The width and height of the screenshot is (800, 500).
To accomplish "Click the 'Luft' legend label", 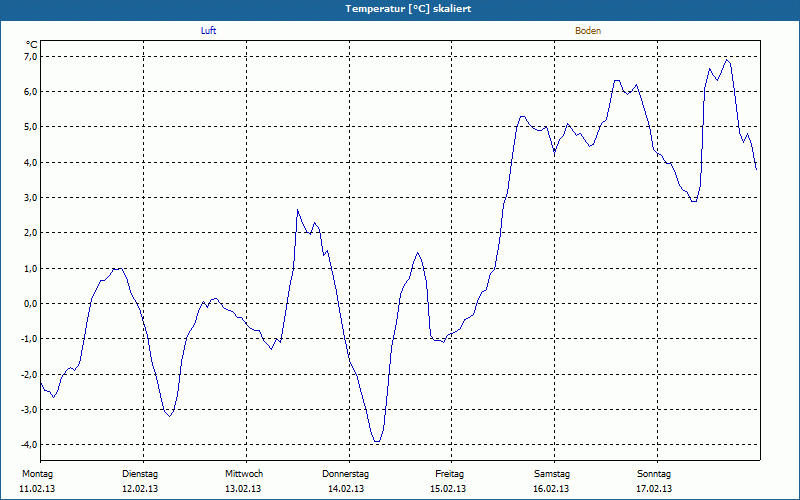I will 208,31.
